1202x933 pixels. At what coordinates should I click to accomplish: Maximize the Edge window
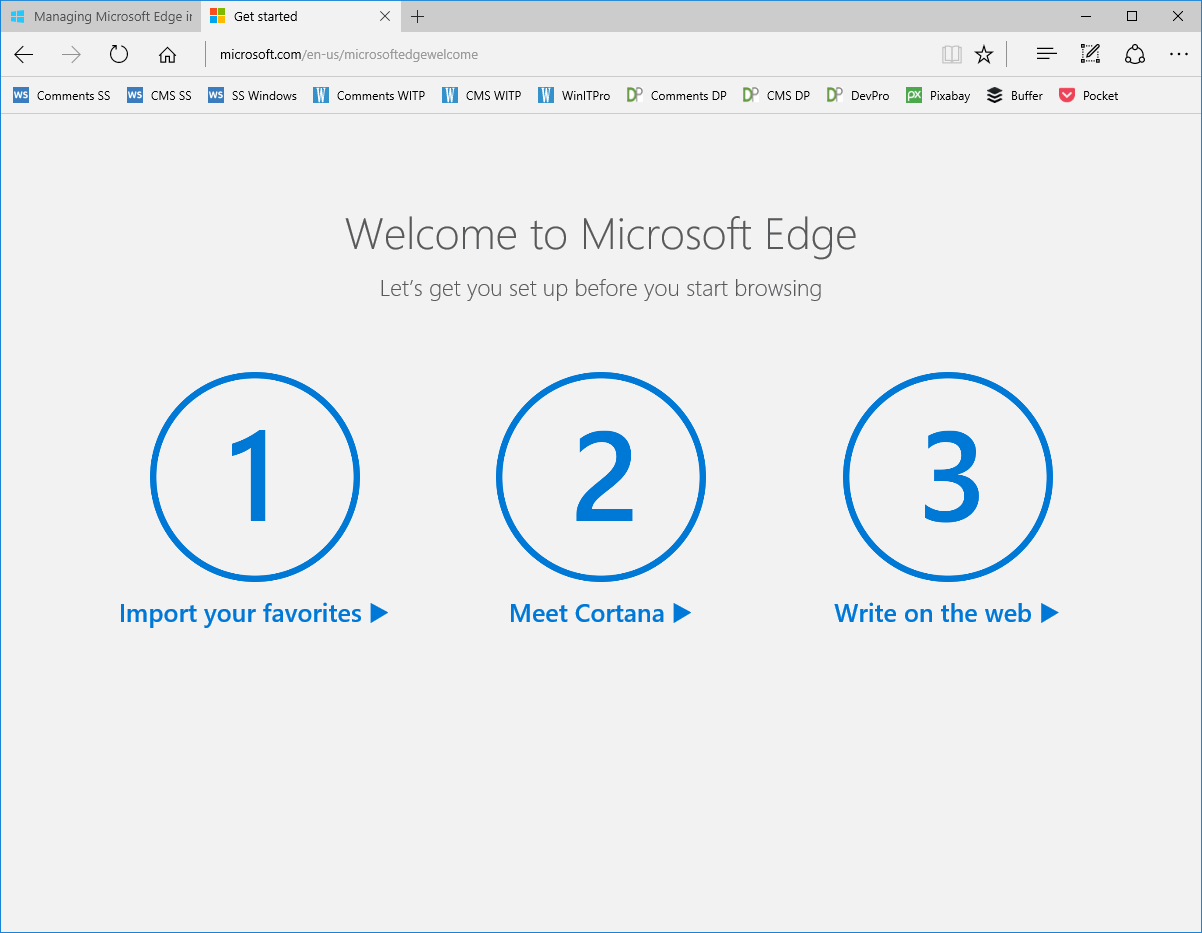coord(1132,16)
